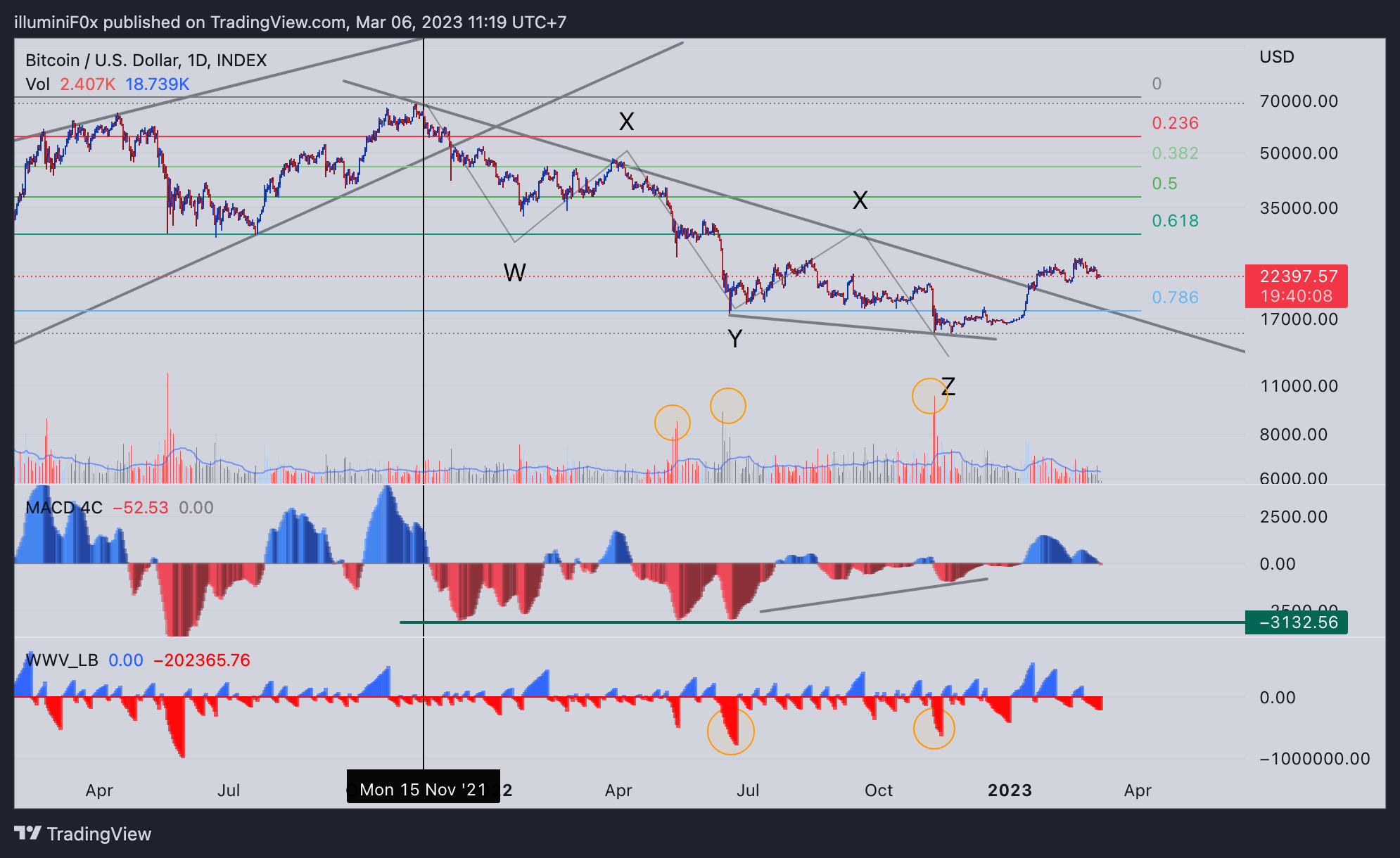1400x858 pixels.
Task: Click the blue volume value 18.739K
Action: pos(158,84)
